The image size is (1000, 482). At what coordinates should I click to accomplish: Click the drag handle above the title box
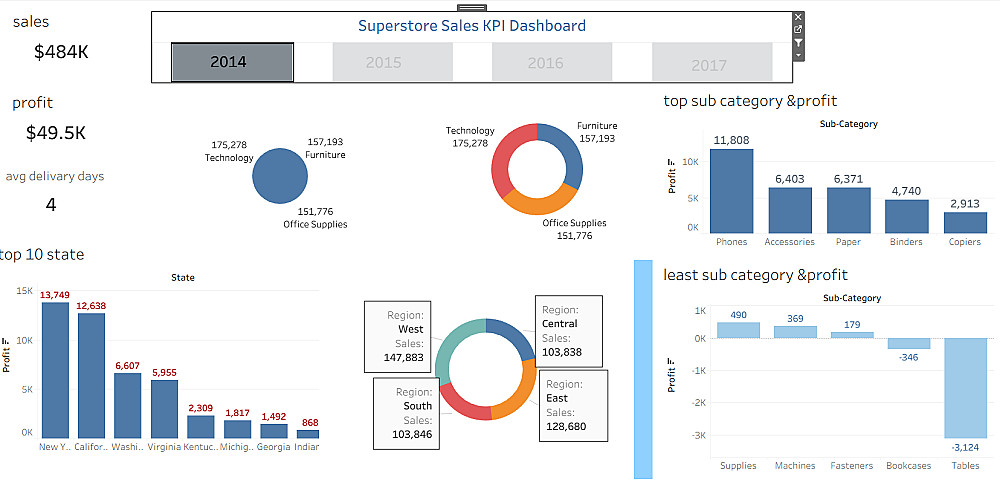click(x=472, y=8)
